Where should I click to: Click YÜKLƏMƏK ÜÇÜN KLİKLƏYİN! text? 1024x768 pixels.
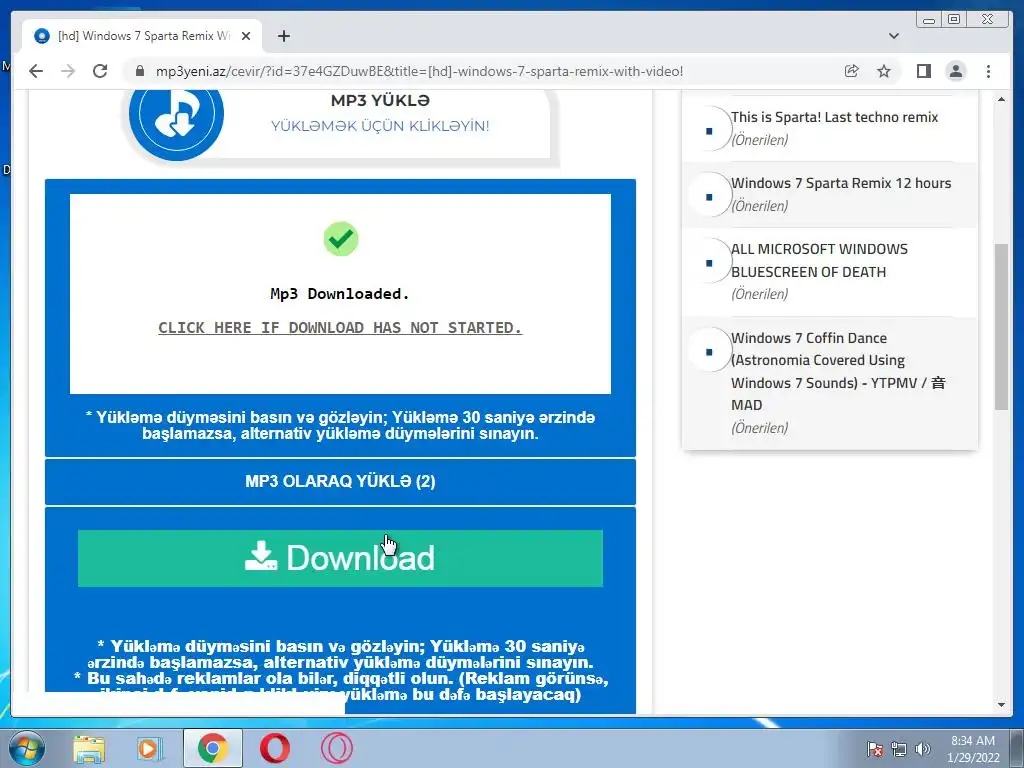pos(380,125)
